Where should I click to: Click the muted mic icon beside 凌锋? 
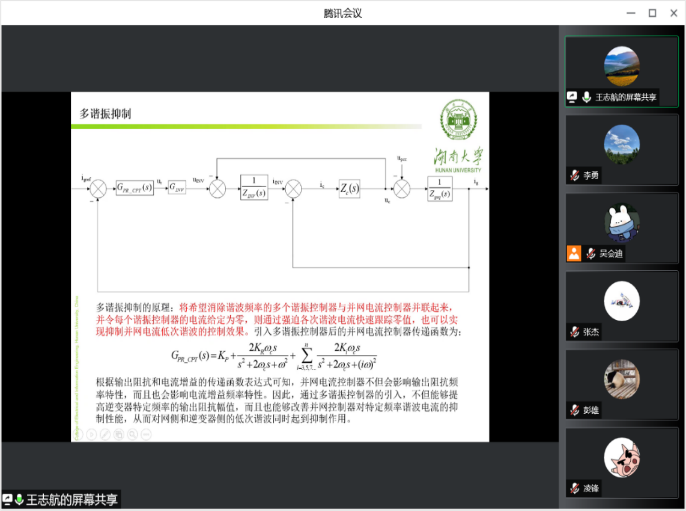pos(575,488)
